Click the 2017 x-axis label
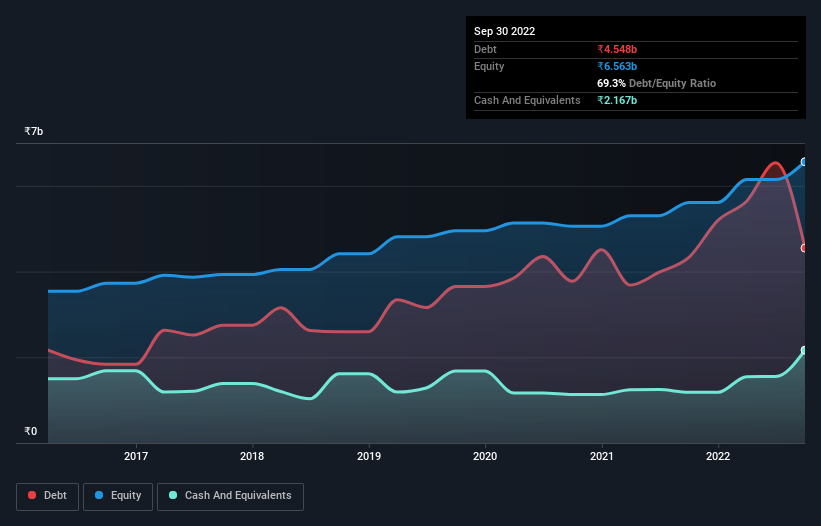Screen dimensions: 821x526 [x=136, y=456]
